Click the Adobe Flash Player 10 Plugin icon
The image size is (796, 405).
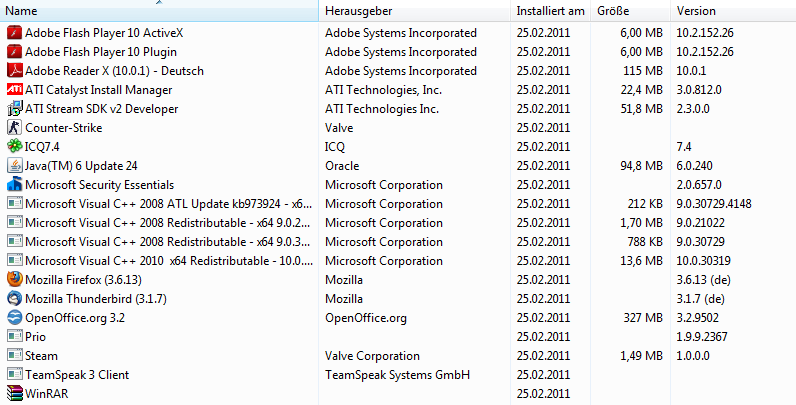15,52
